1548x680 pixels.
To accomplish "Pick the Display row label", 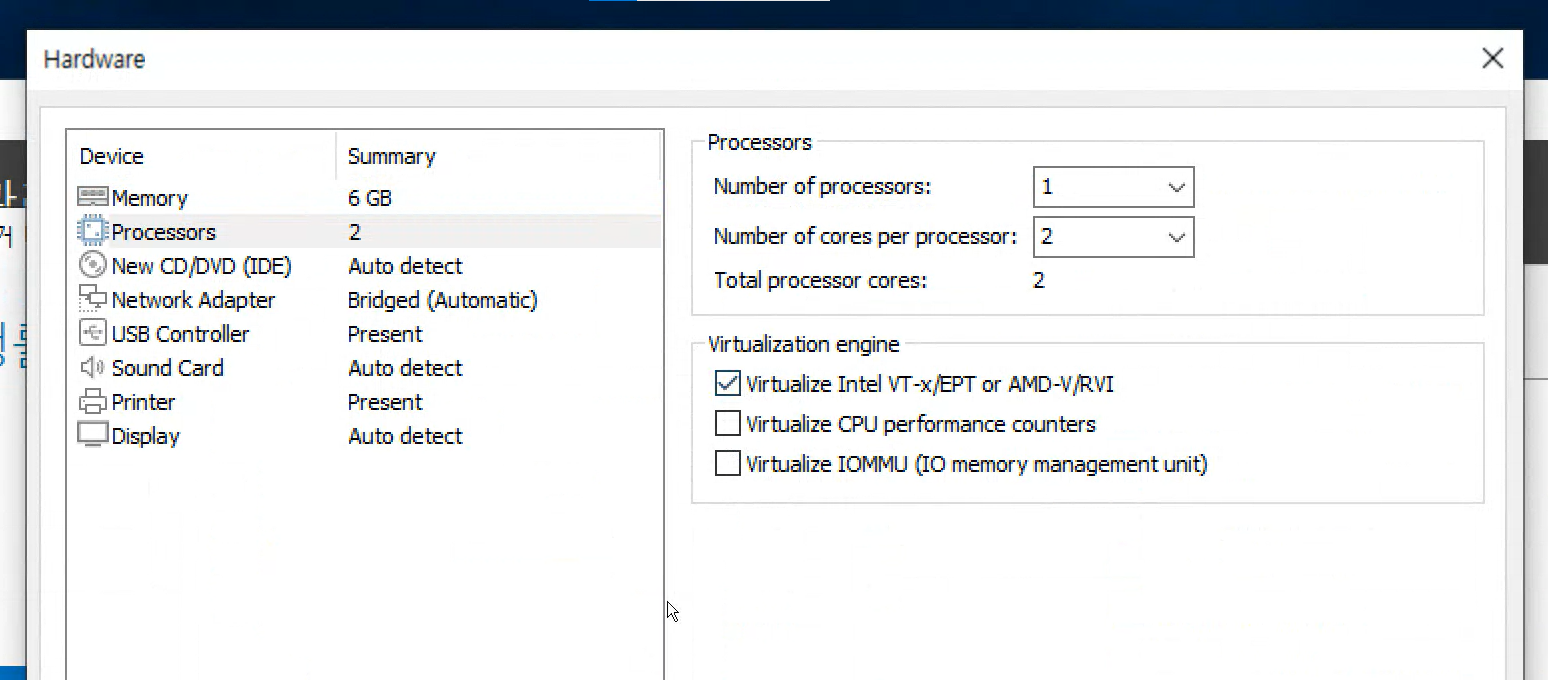I will tap(145, 436).
